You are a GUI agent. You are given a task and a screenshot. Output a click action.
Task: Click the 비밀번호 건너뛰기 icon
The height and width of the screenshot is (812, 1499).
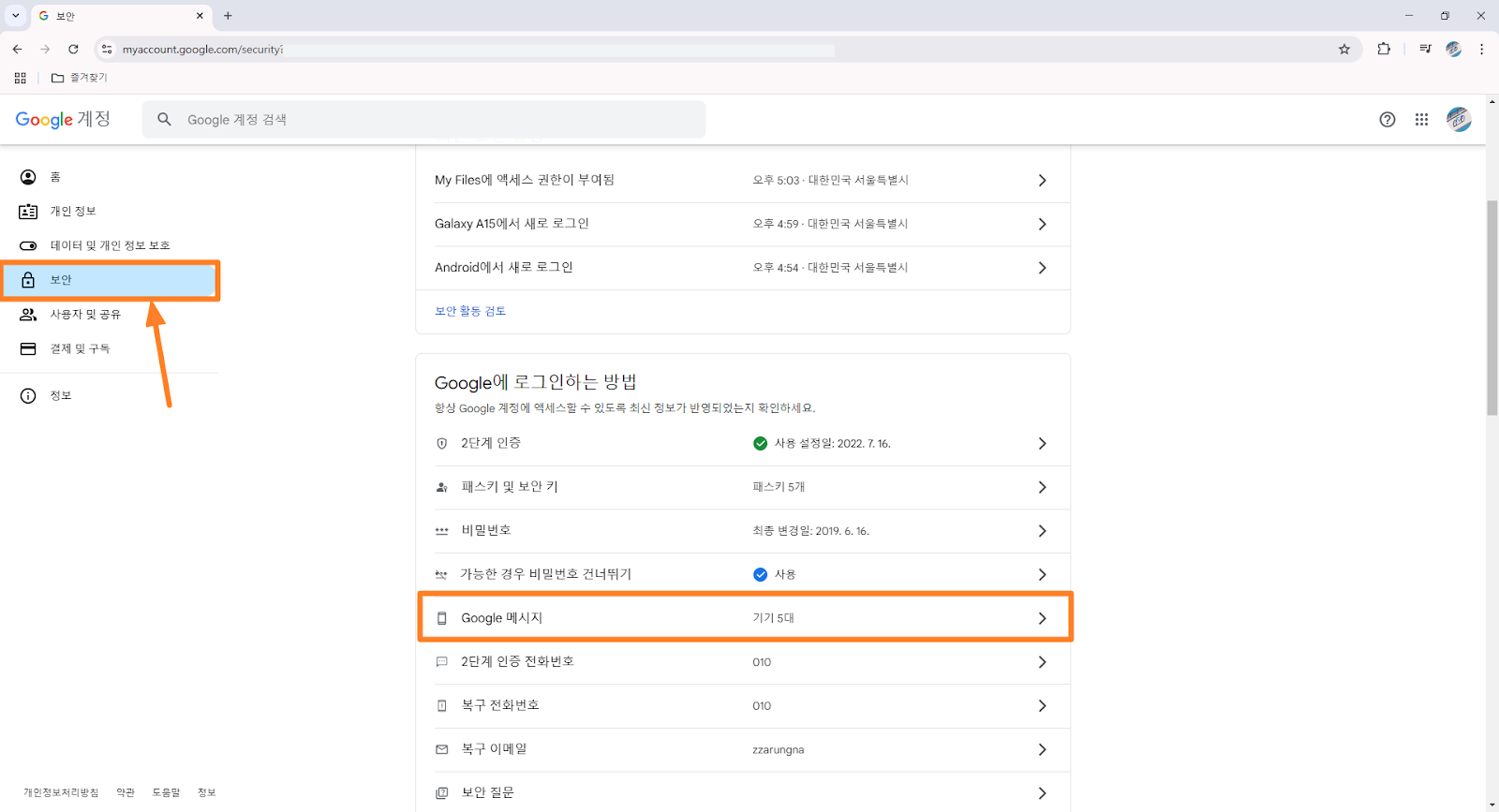coord(441,575)
